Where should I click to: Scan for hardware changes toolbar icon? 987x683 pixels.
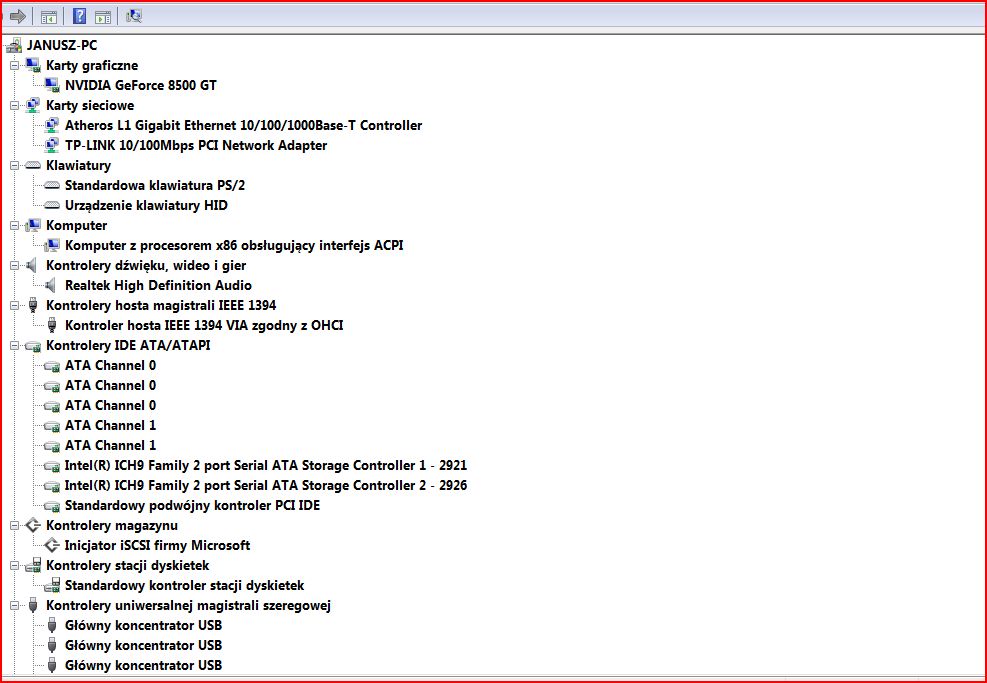point(133,16)
